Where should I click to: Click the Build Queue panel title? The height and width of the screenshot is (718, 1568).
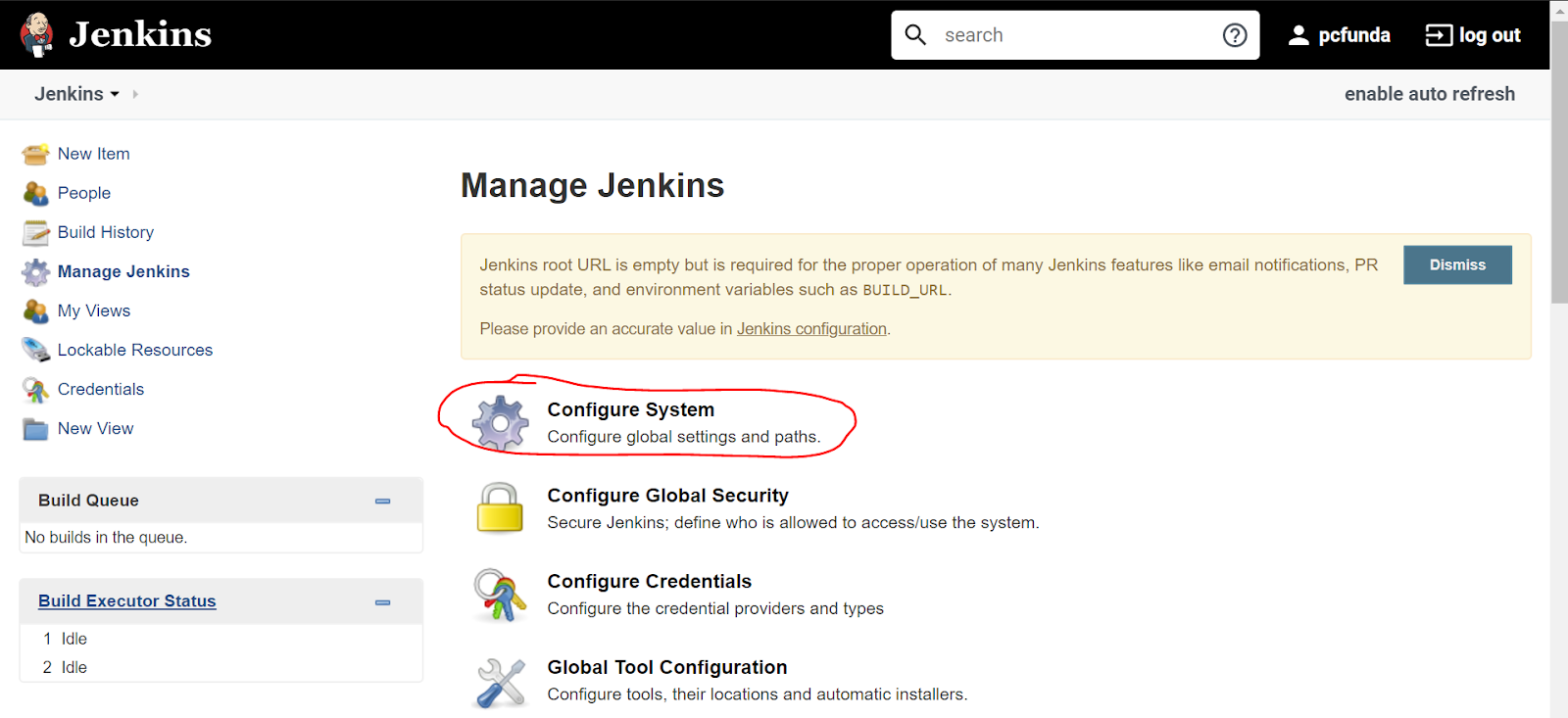88,501
